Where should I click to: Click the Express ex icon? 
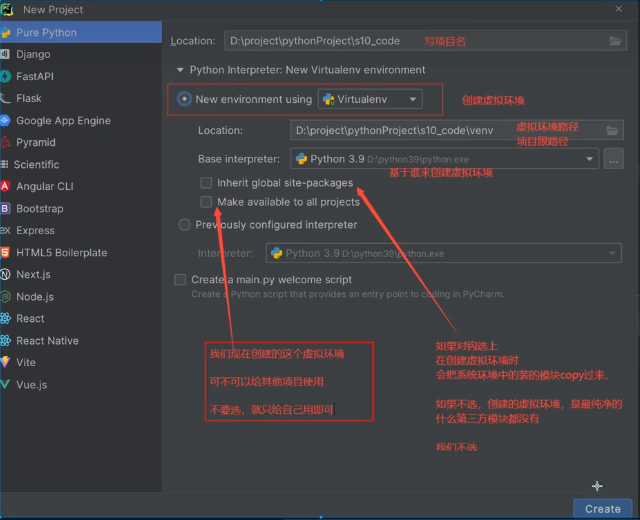coord(5,231)
